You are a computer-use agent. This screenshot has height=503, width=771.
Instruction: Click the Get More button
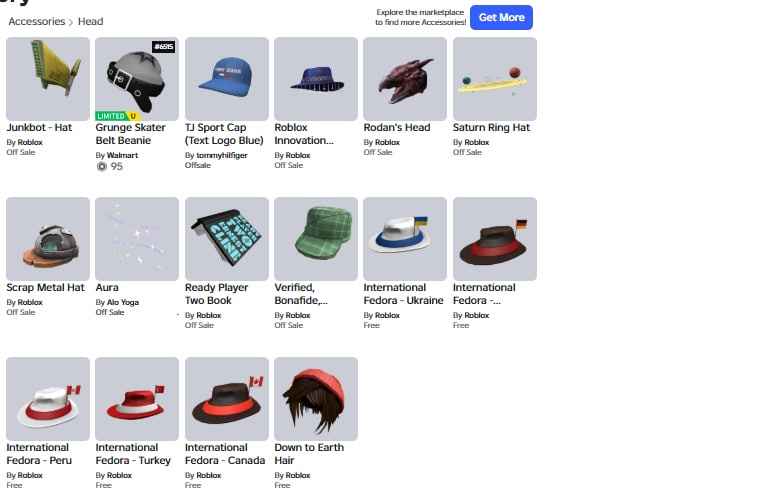[501, 17]
